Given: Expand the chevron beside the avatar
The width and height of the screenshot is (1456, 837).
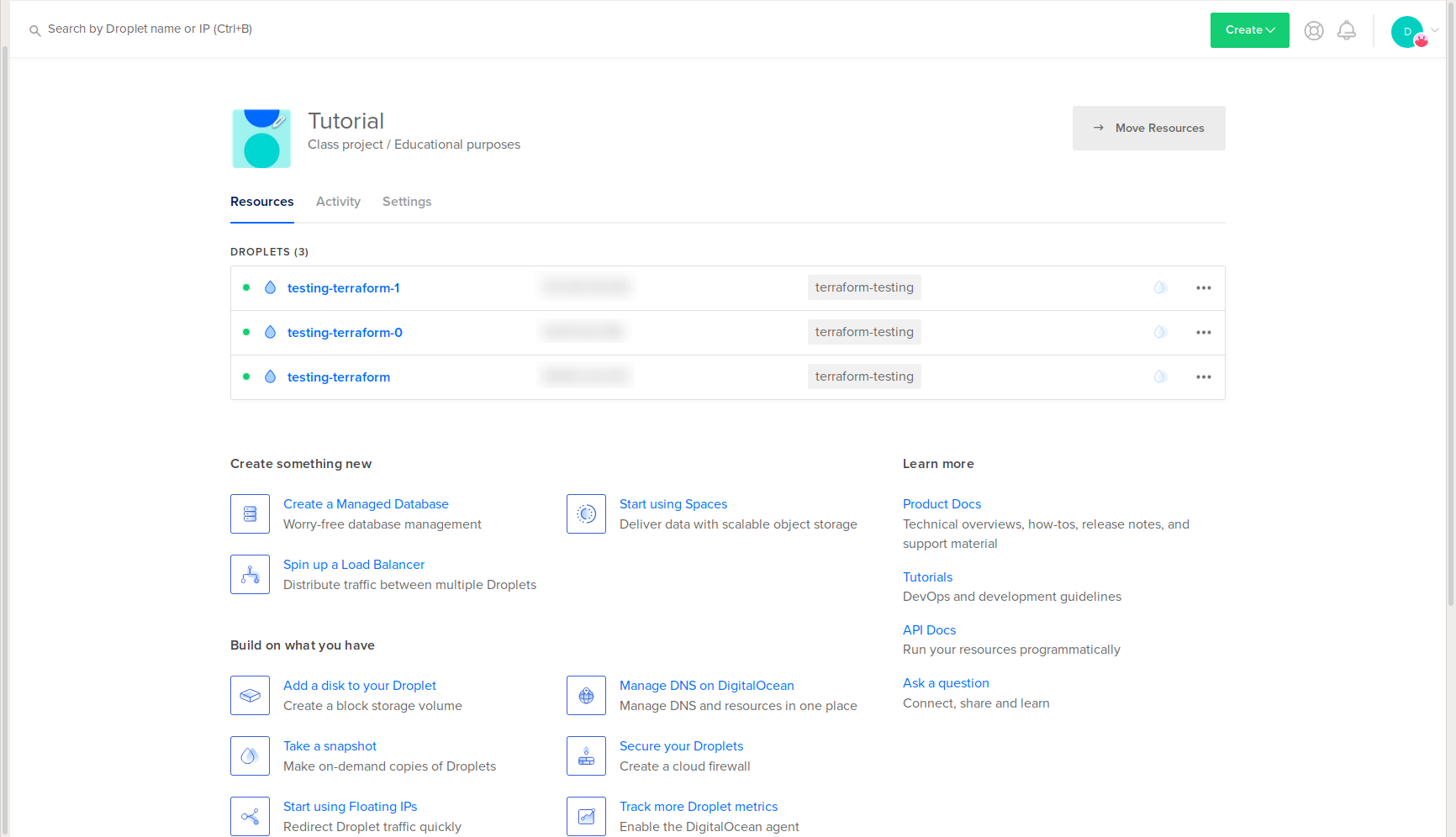Looking at the screenshot, I should click(x=1435, y=30).
